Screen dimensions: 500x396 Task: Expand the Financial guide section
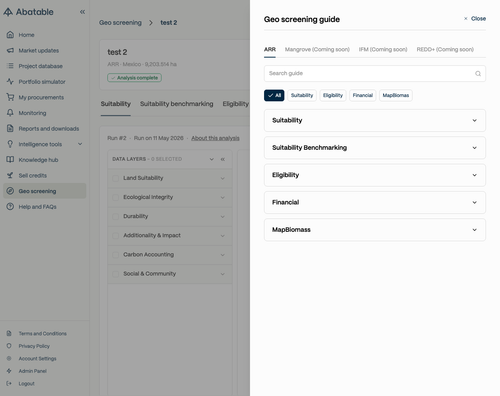pos(375,202)
